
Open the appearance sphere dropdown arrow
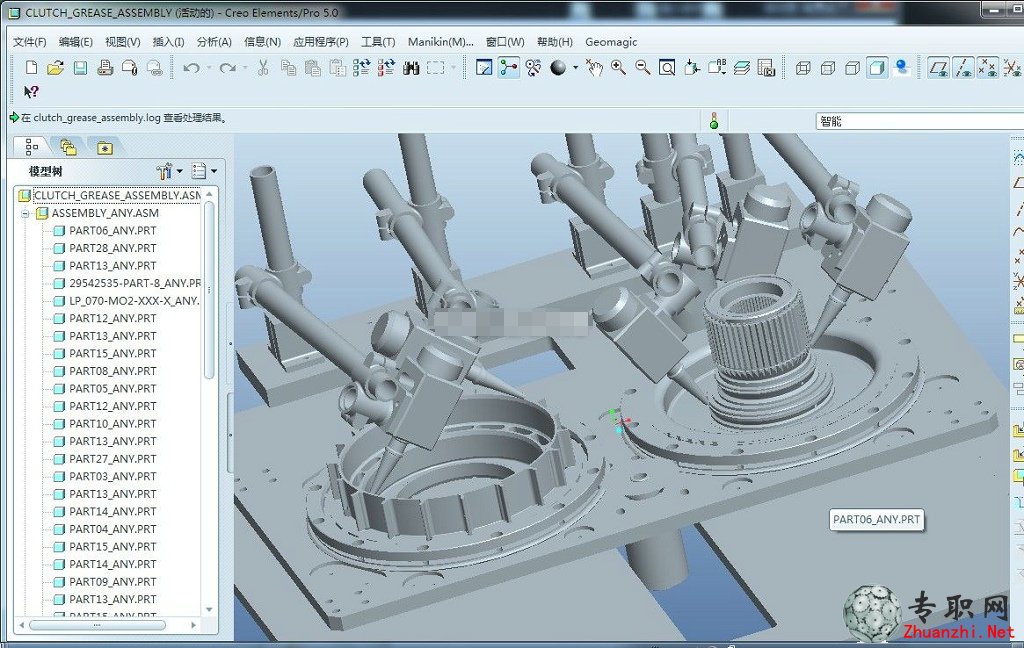click(575, 67)
